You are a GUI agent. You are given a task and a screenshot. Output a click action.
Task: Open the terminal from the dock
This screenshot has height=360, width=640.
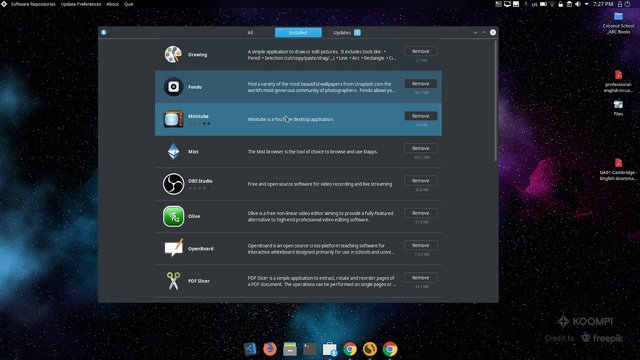(x=310, y=349)
